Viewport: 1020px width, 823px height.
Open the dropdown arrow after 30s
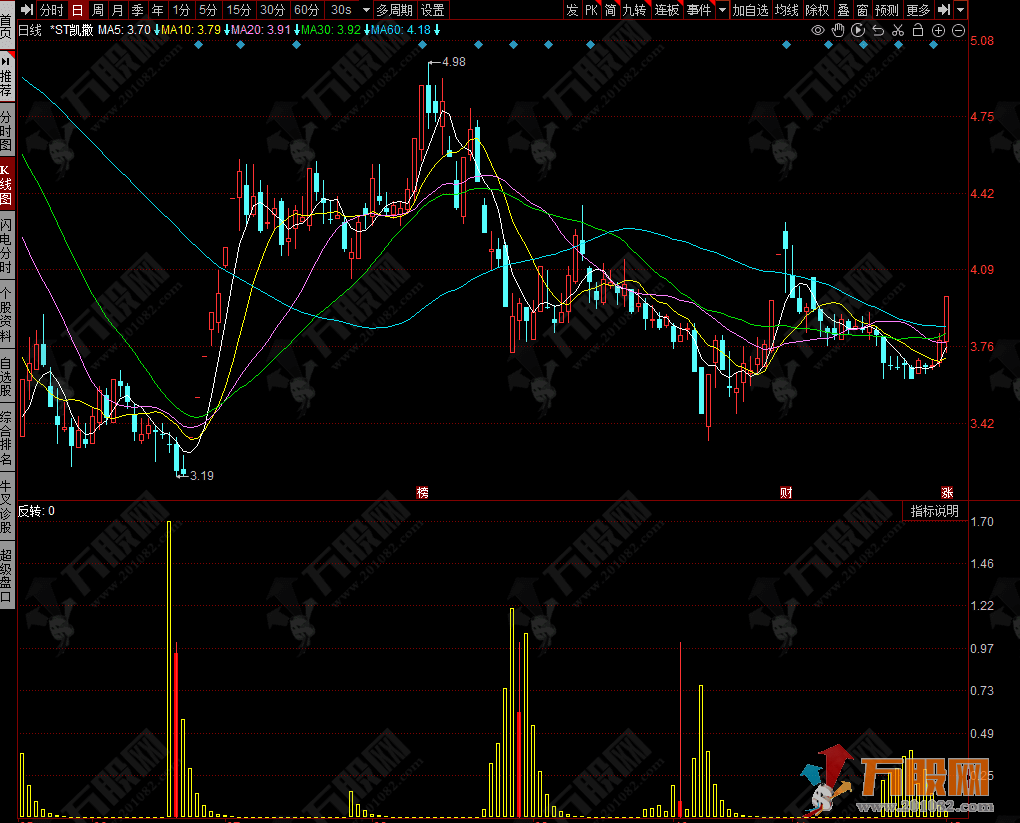pos(366,10)
